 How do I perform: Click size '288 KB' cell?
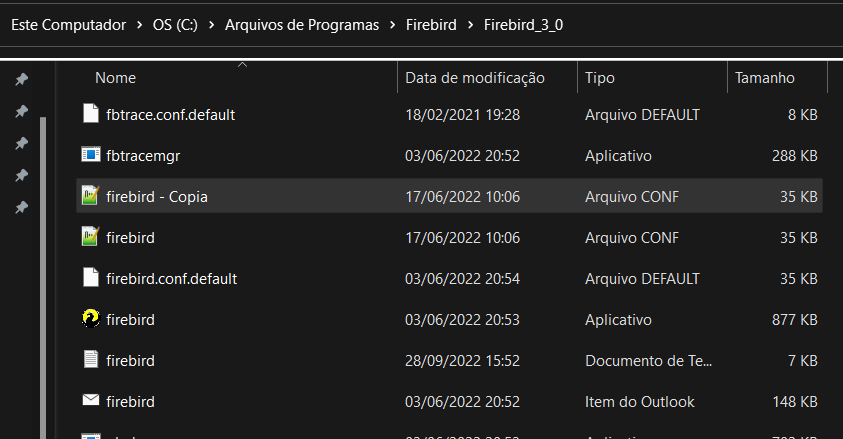tap(795, 156)
